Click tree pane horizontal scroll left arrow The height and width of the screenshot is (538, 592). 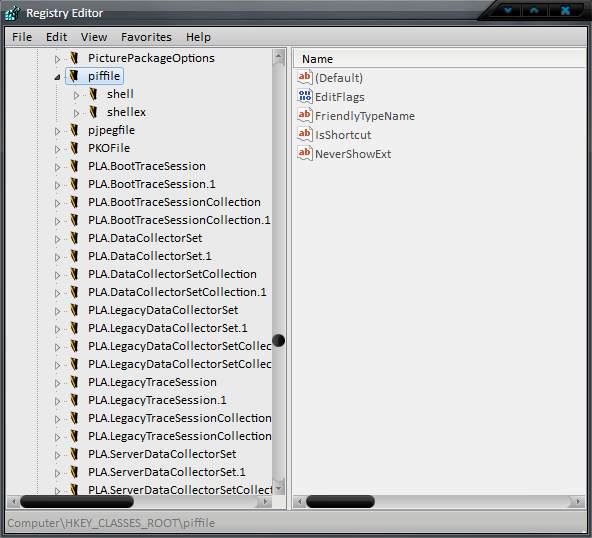(14, 502)
